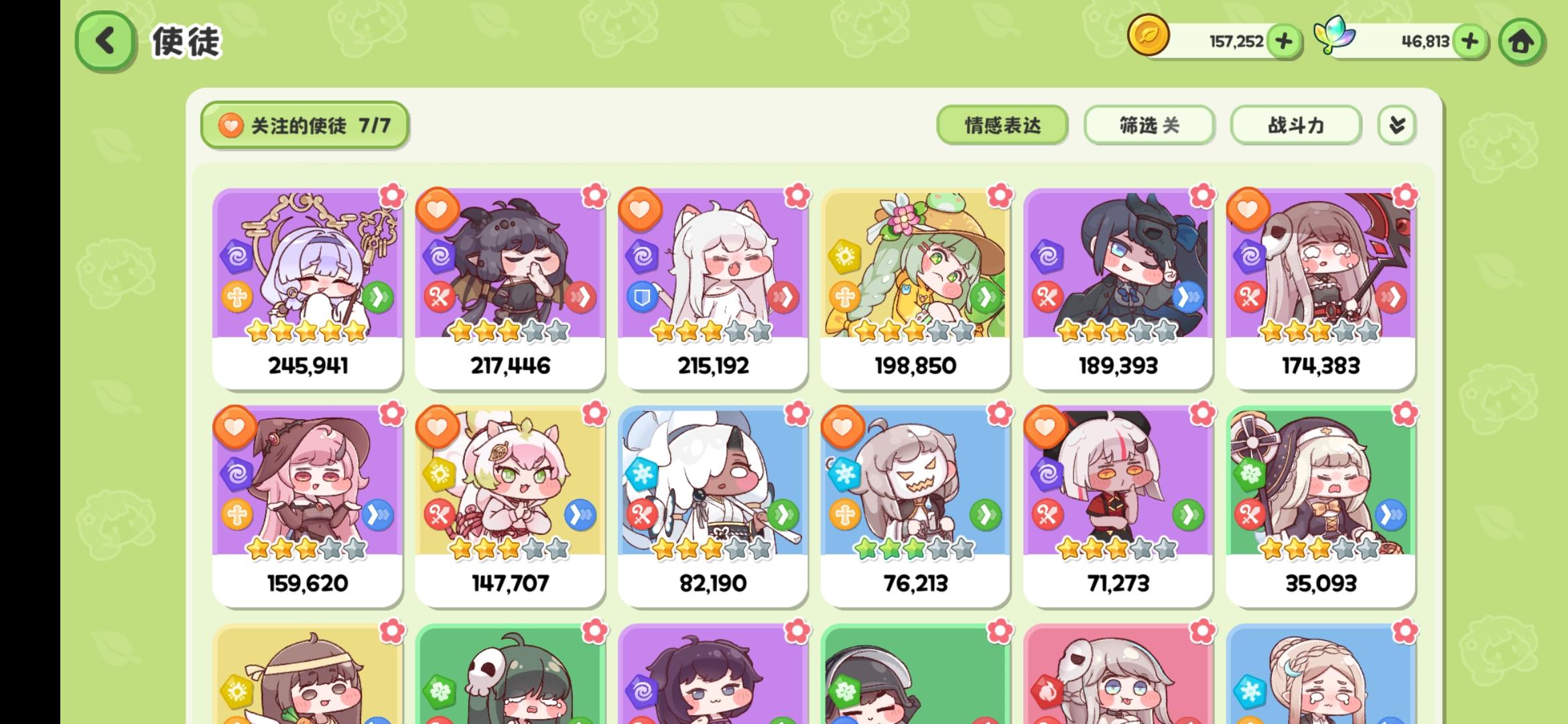The height and width of the screenshot is (724, 1568).
Task: Tap the gold coin currency icon
Action: [x=1148, y=35]
